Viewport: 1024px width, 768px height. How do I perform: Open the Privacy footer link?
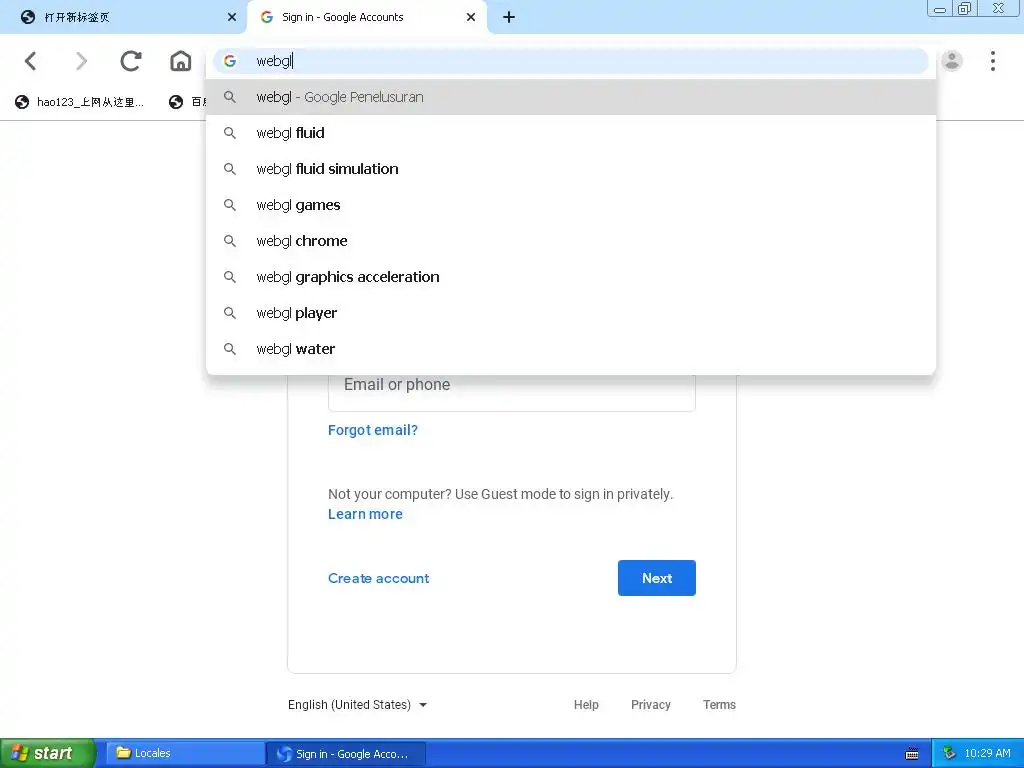pos(650,705)
